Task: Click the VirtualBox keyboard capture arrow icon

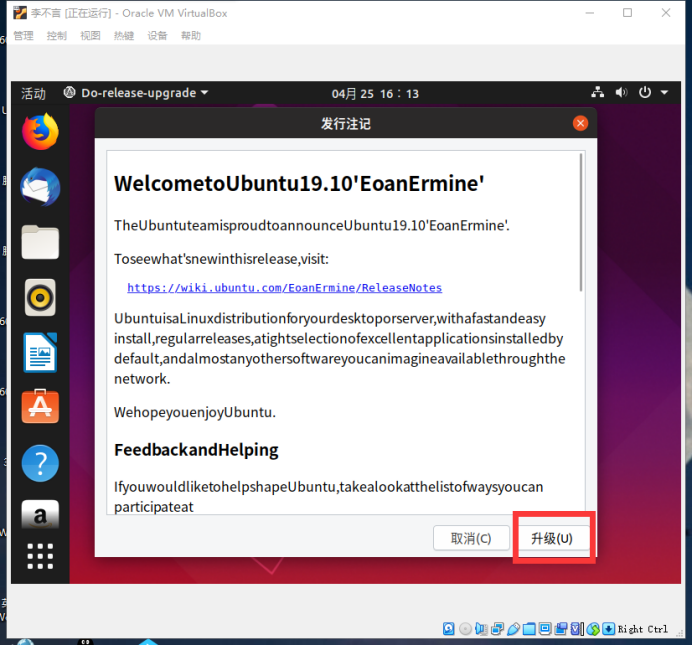Action: tap(609, 629)
